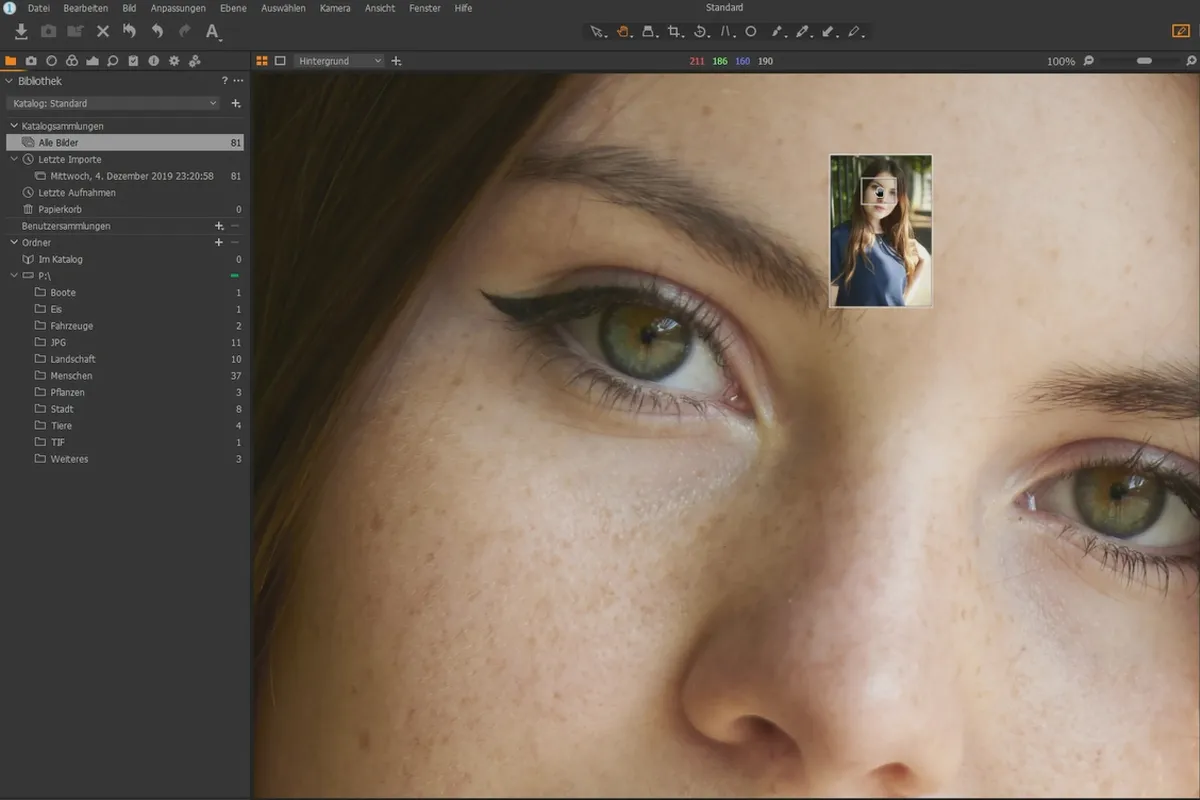Image resolution: width=1200 pixels, height=800 pixels.
Task: Select the Crop tool
Action: (675, 32)
